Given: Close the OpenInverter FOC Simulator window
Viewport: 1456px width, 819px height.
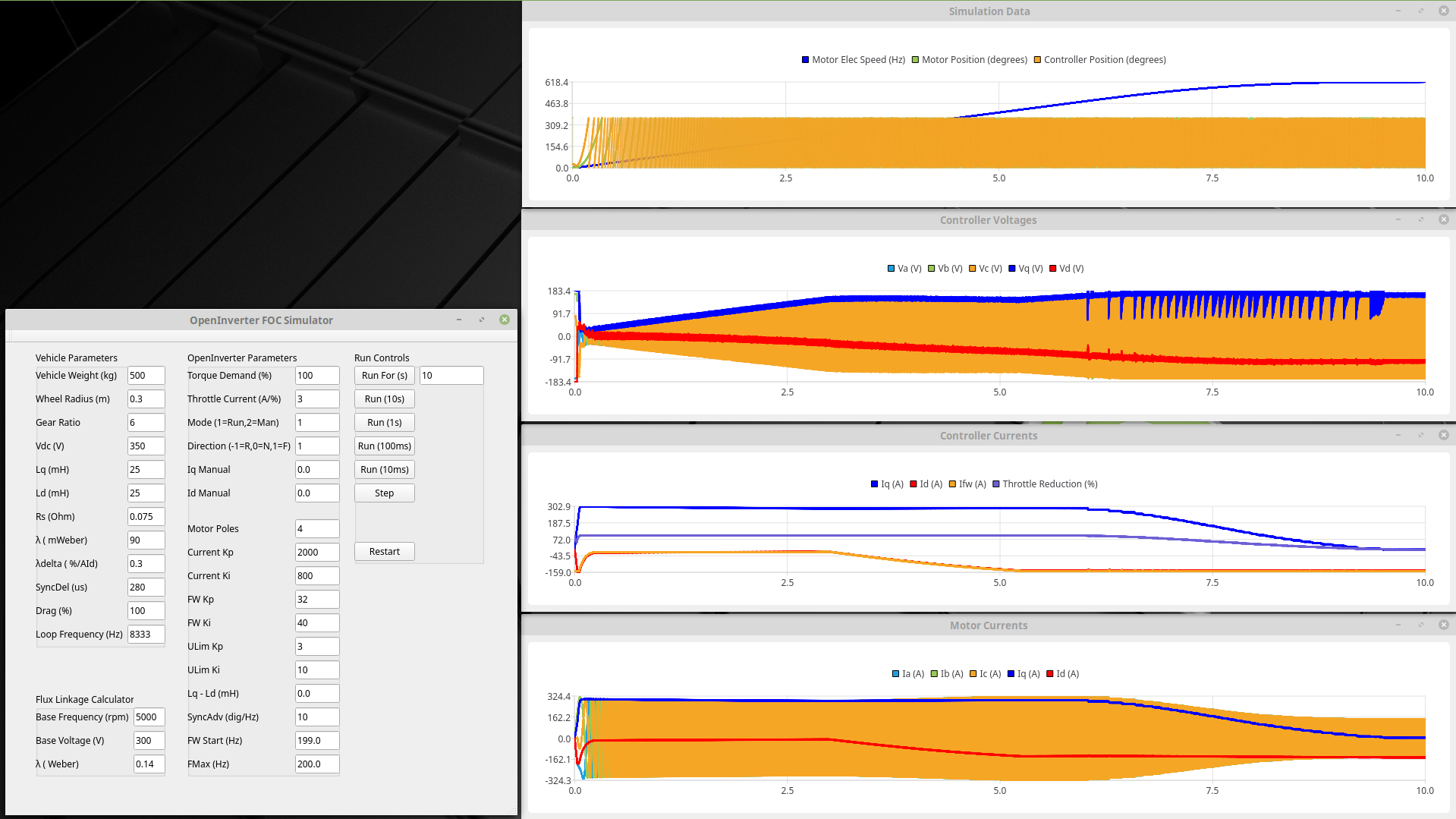Looking at the screenshot, I should (505, 320).
